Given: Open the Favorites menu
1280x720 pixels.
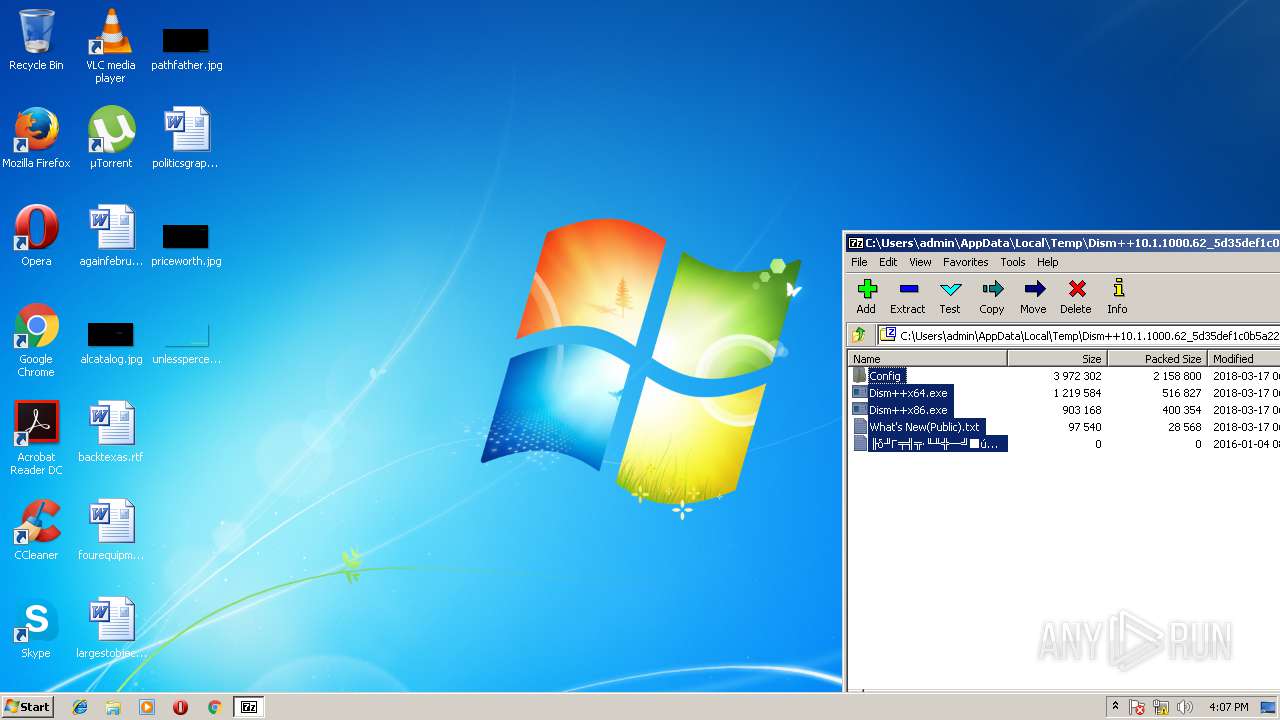Looking at the screenshot, I should tap(965, 262).
